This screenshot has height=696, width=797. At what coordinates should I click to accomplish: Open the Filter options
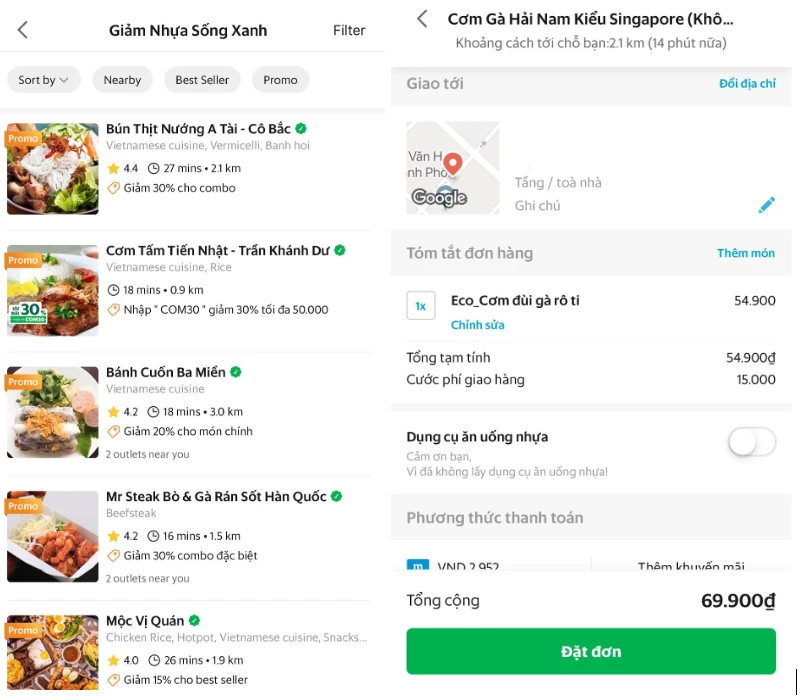pyautogui.click(x=349, y=30)
